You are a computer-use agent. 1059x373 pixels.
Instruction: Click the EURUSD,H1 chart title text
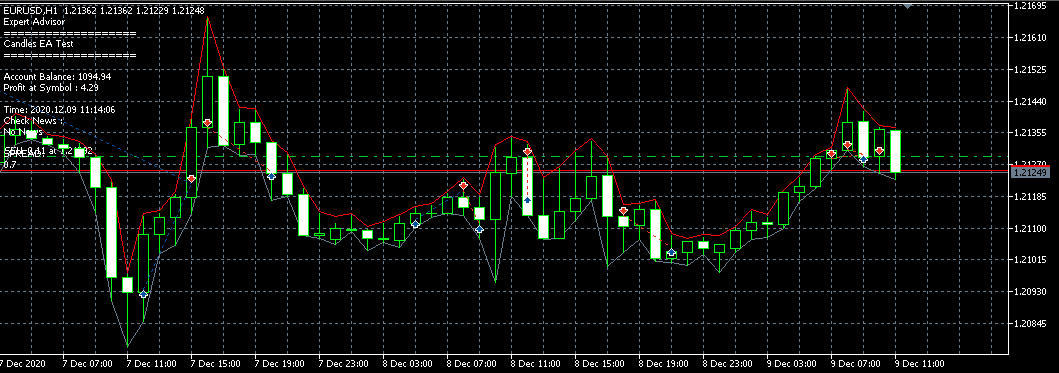(x=30, y=11)
